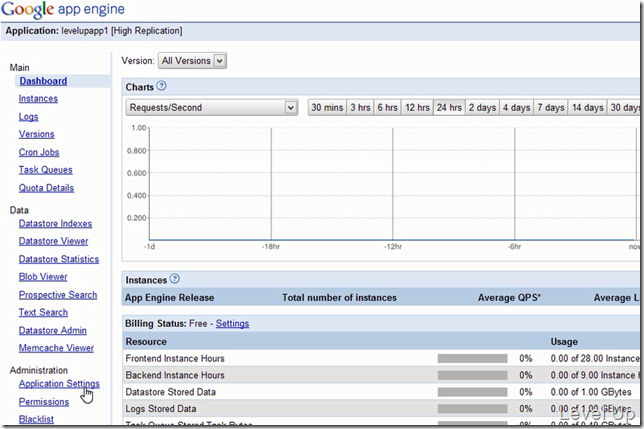Viewport: 644px width, 429px height.
Task: Open Task Queues
Action: click(46, 170)
